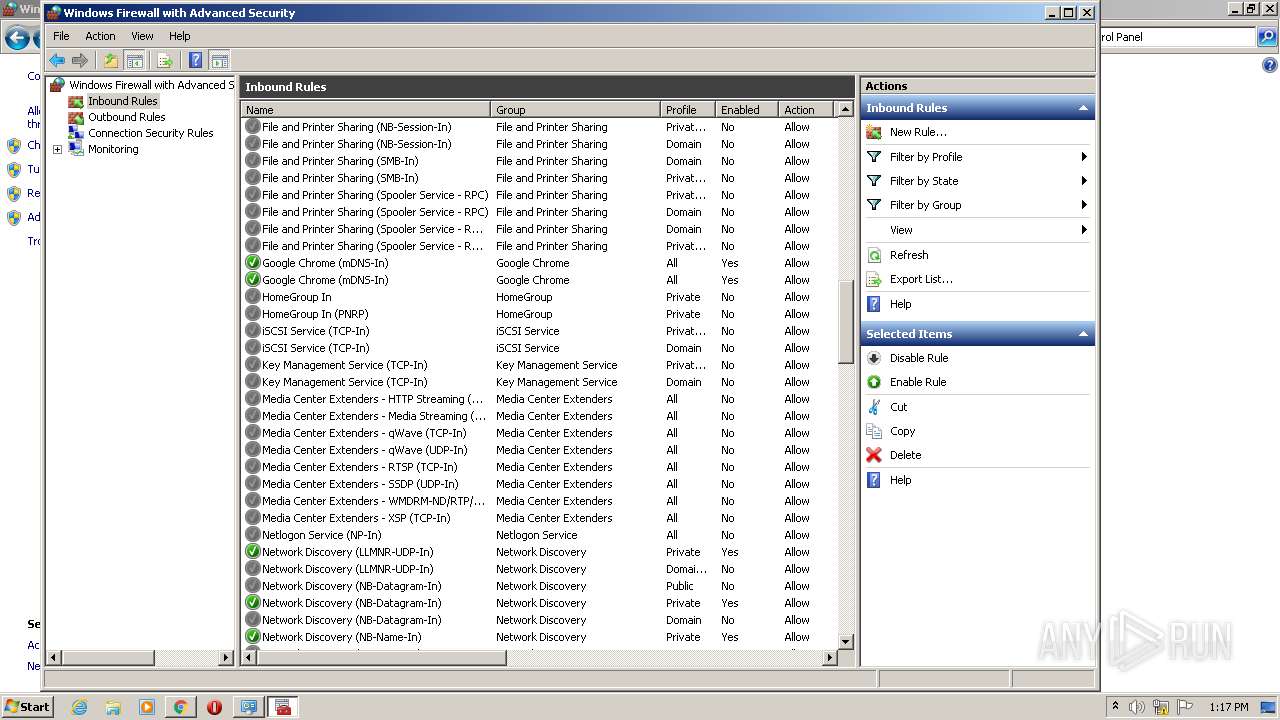Collapse the Inbound Rules actions section
This screenshot has width=1280, height=720.
pyautogui.click(x=1083, y=108)
